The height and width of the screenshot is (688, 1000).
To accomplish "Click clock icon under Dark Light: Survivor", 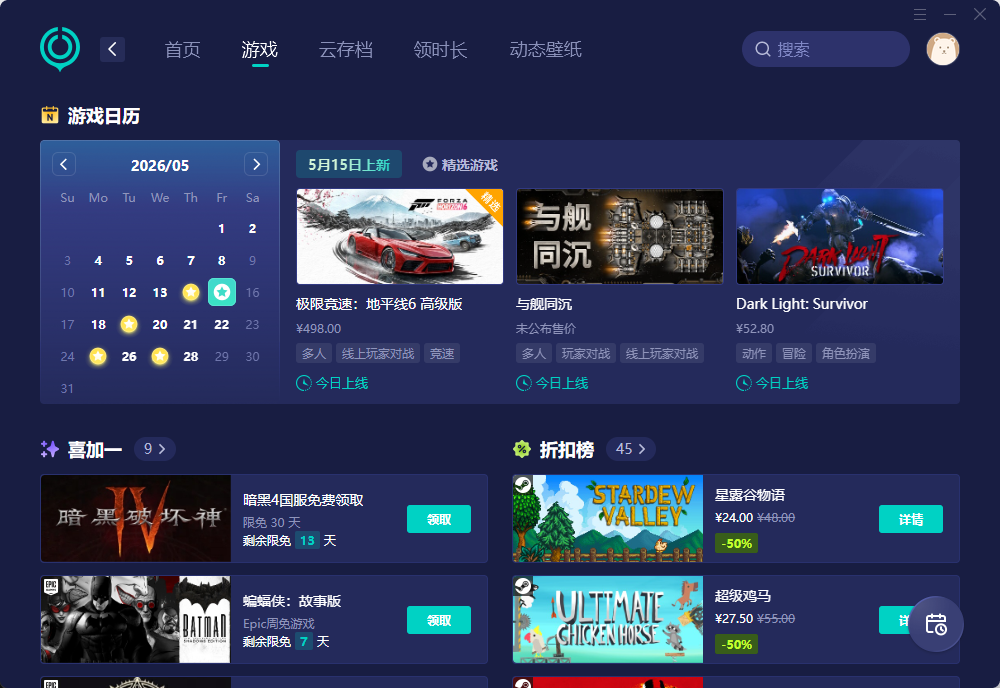I will pyautogui.click(x=744, y=383).
